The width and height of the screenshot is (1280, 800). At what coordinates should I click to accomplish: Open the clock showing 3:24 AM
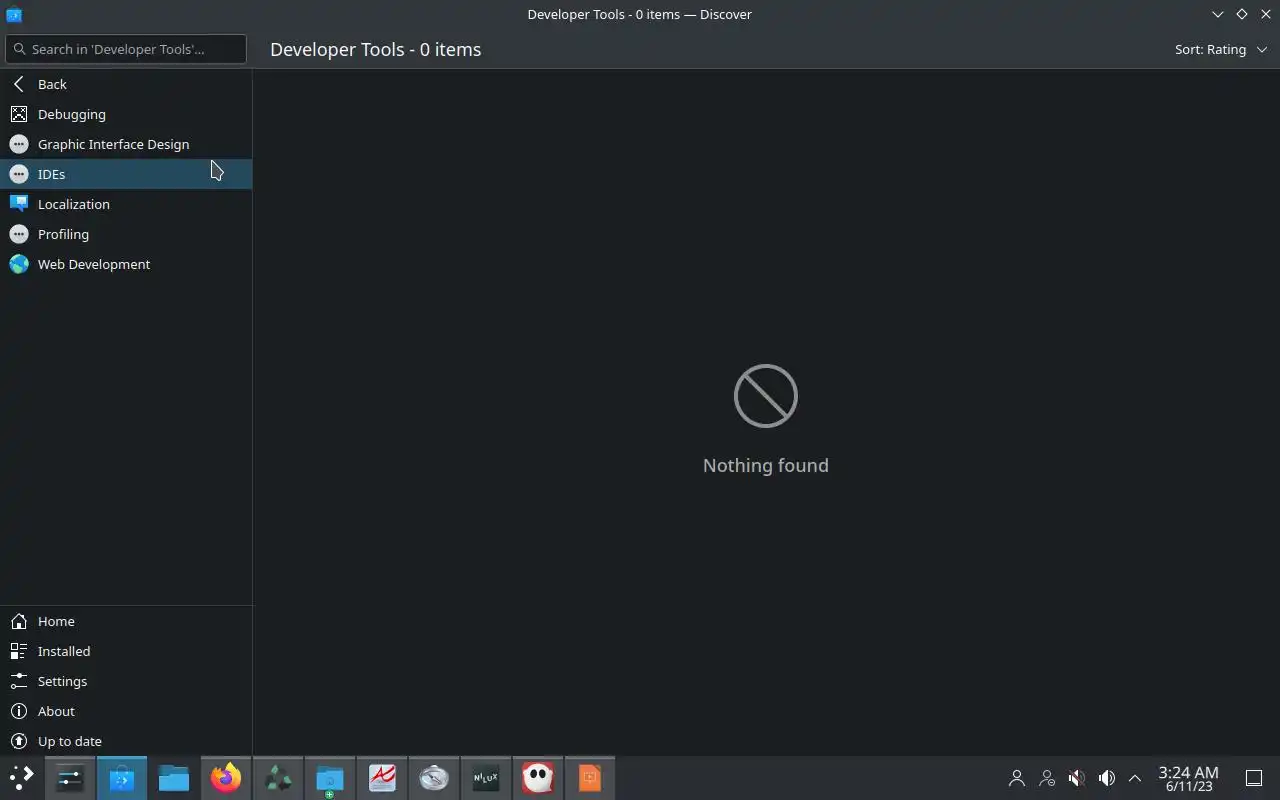point(1188,779)
